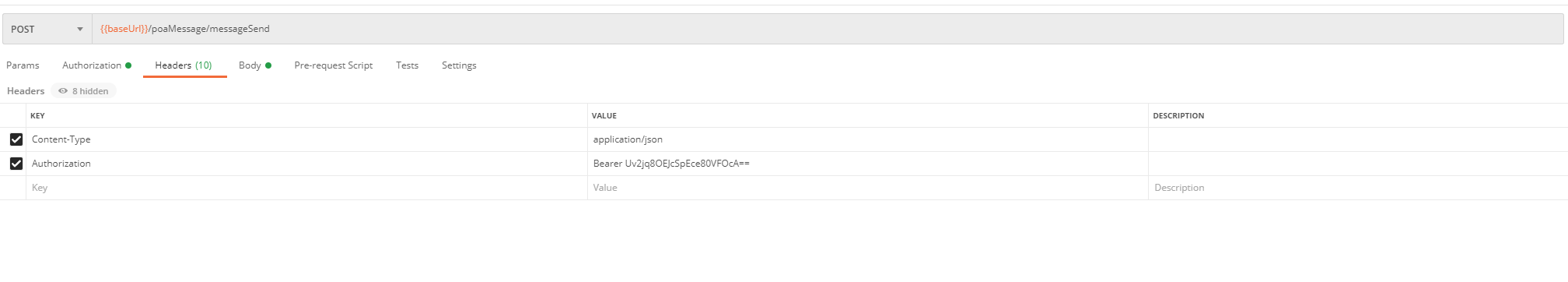Edit the Bearer token value cell
The width and height of the screenshot is (1568, 282).
[868, 164]
